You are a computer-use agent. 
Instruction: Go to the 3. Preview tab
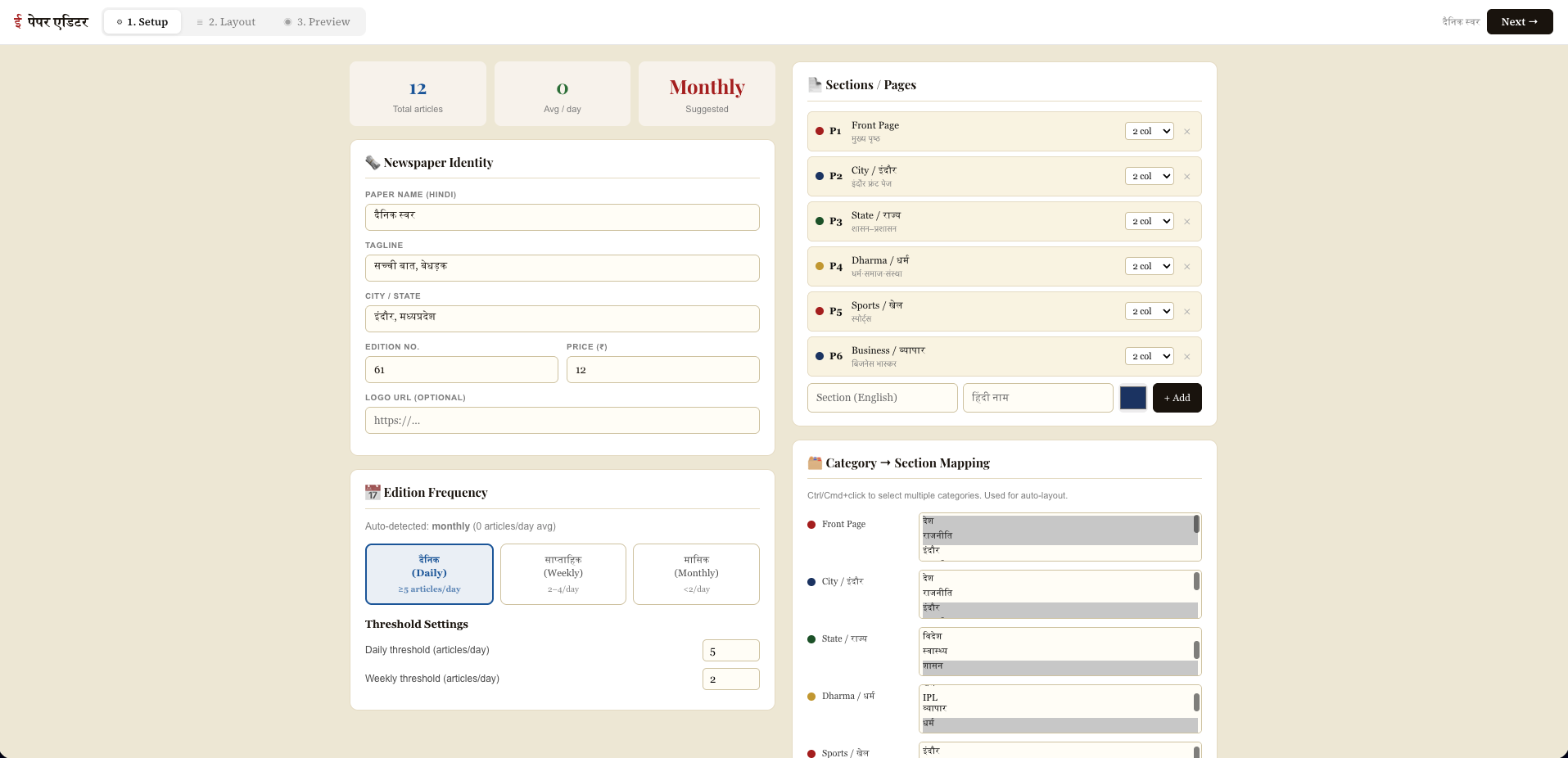pos(317,22)
